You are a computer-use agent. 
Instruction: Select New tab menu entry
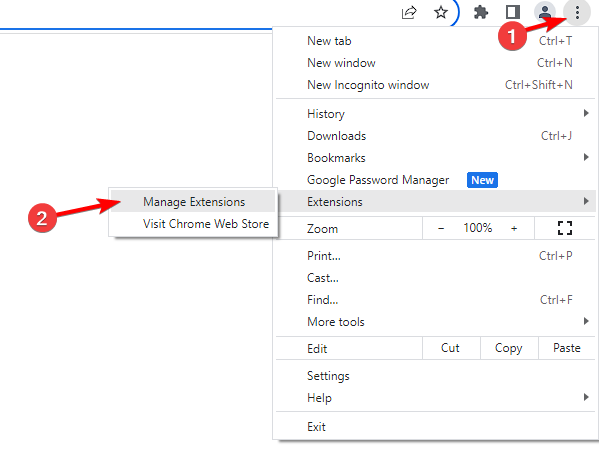tap(435, 41)
